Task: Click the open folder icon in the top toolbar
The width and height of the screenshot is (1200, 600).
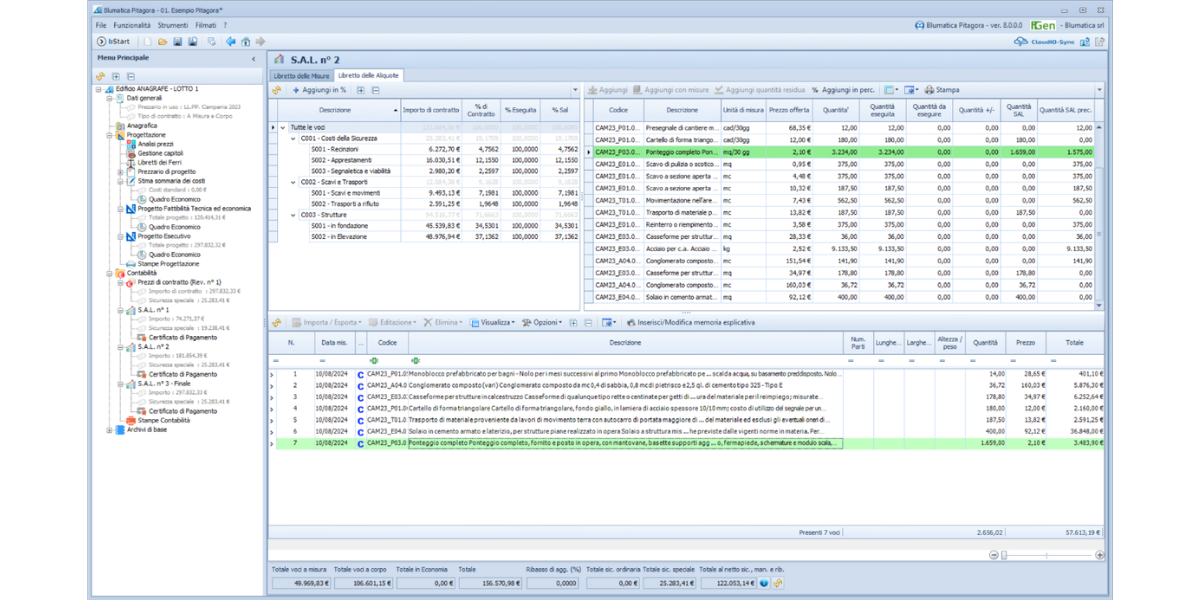Action: click(x=163, y=42)
